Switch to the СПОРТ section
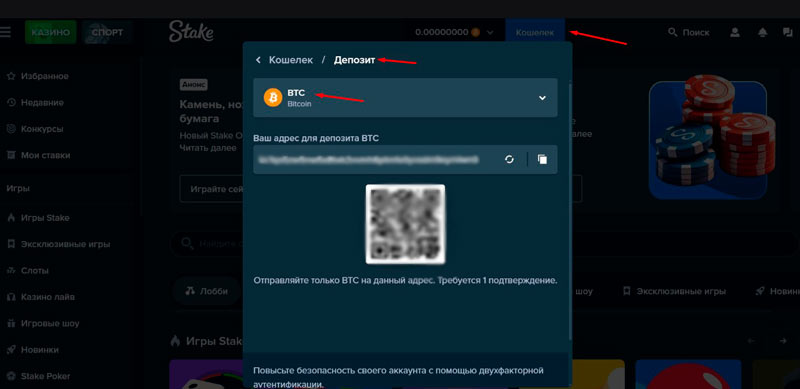The image size is (800, 389). pyautogui.click(x=108, y=32)
